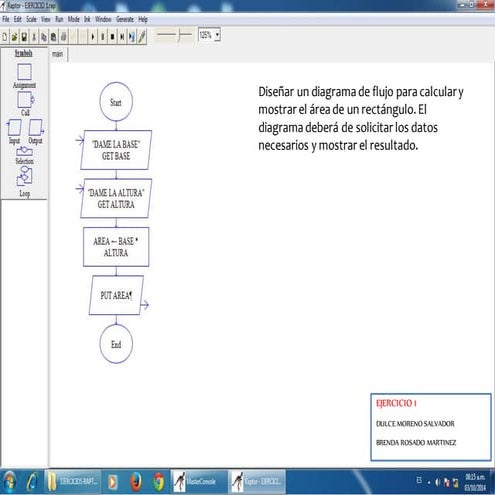Open Firefox from the taskbar
Viewport: 495px width, 495px height.
(136, 482)
